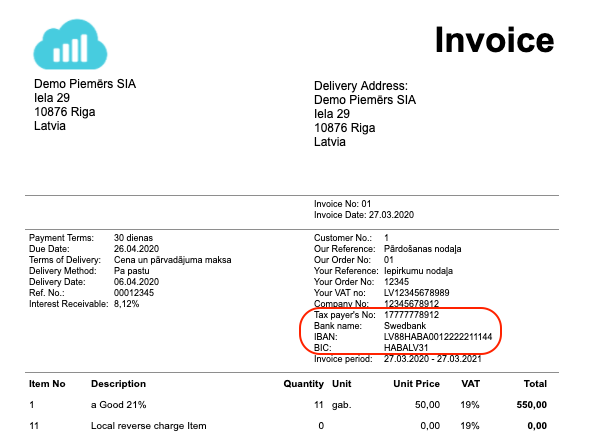Select the Delivery Address label
The image size is (601, 436).
tap(361, 86)
